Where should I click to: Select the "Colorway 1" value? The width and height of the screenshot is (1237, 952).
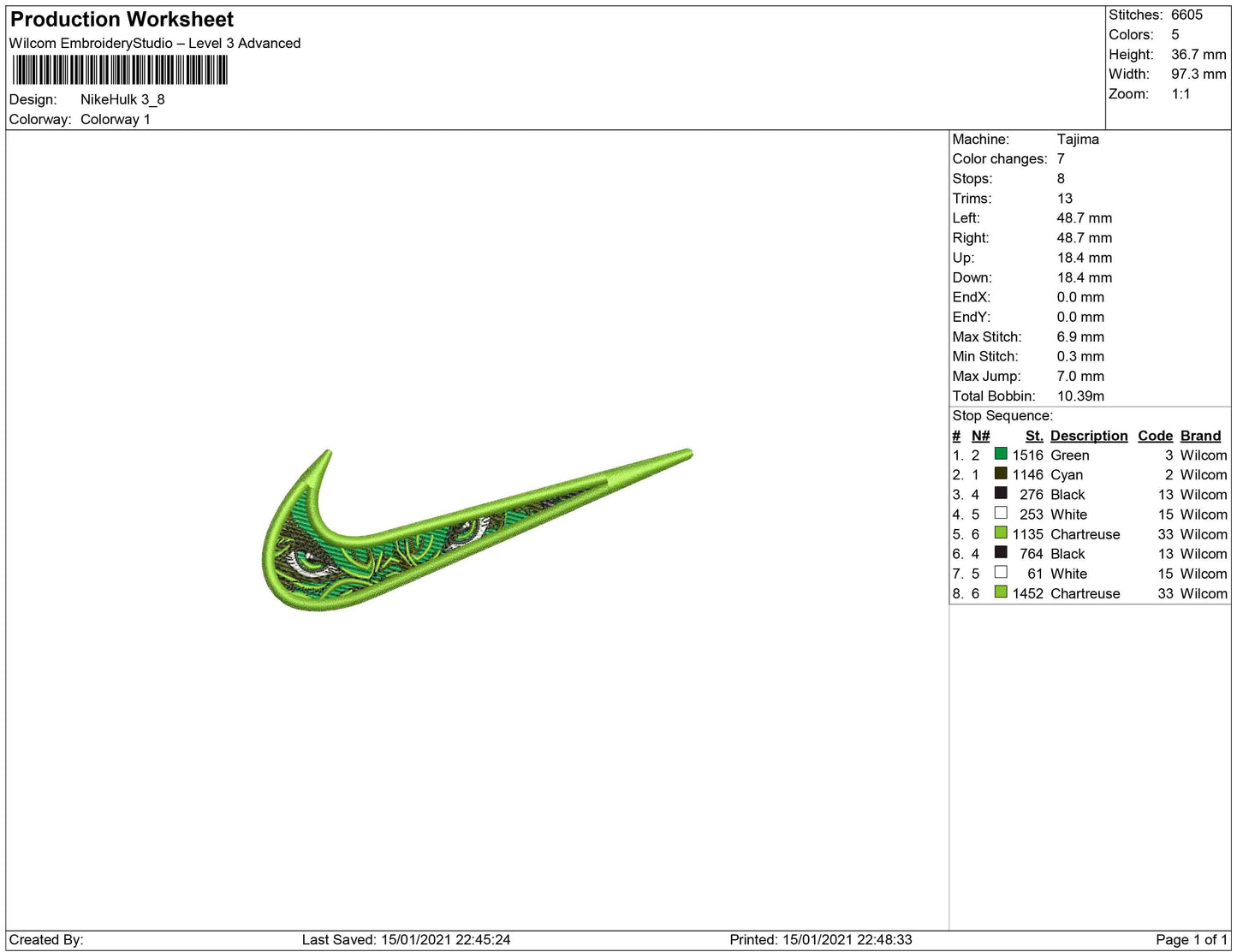116,119
